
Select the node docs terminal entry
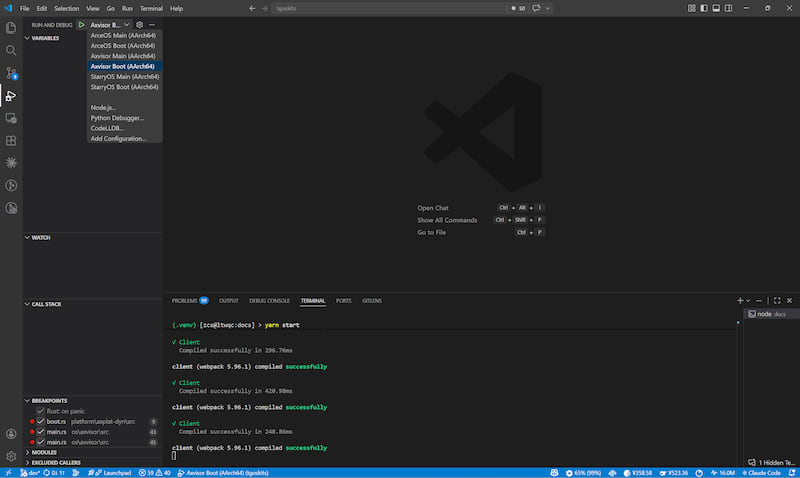click(x=770, y=314)
